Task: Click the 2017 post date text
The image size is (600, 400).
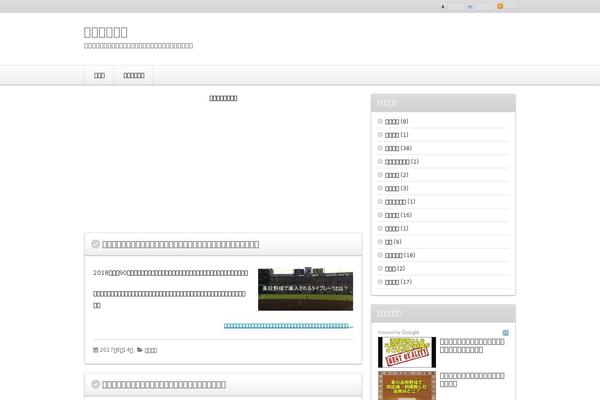Action: (116, 350)
